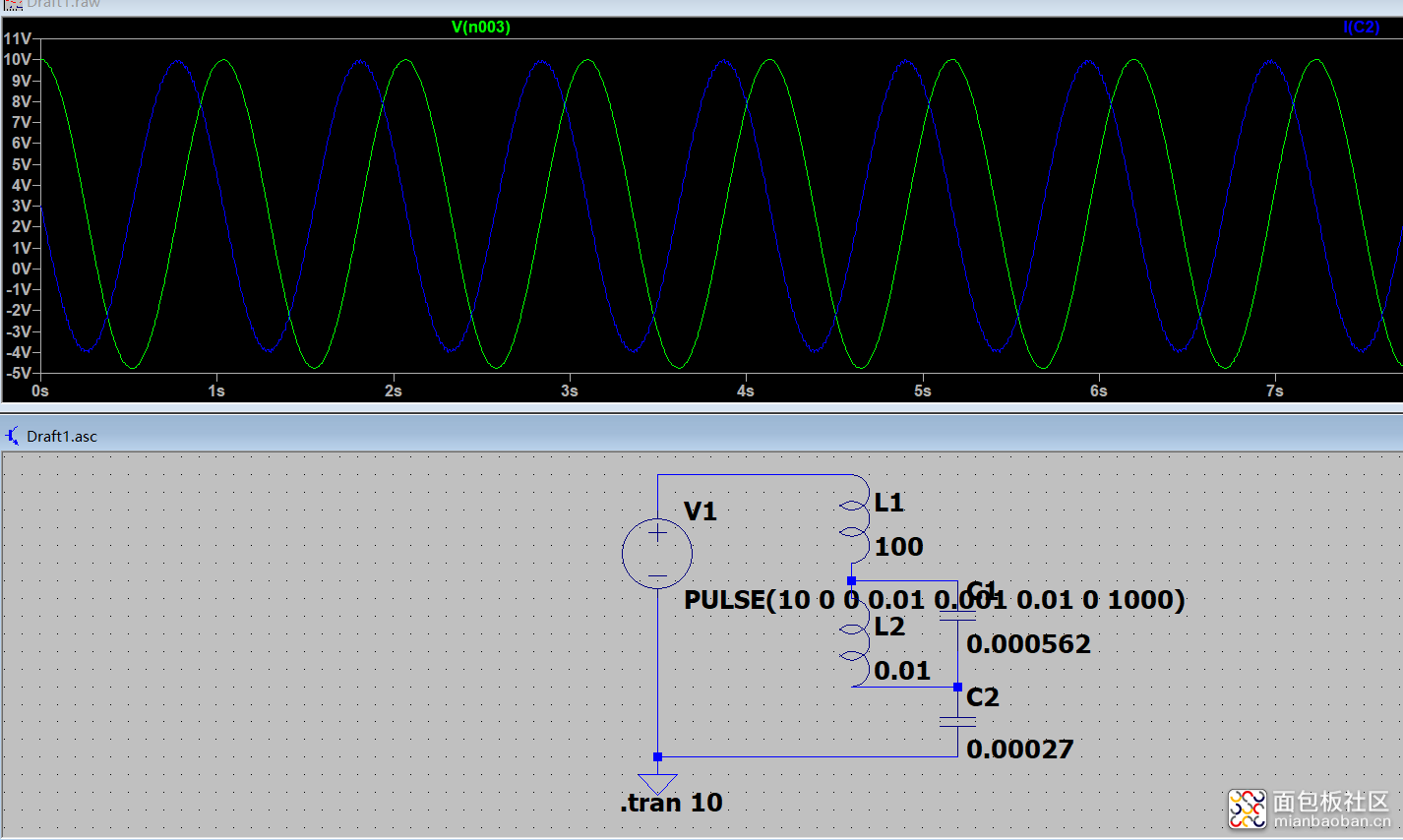Click the 2s time axis label

(394, 390)
